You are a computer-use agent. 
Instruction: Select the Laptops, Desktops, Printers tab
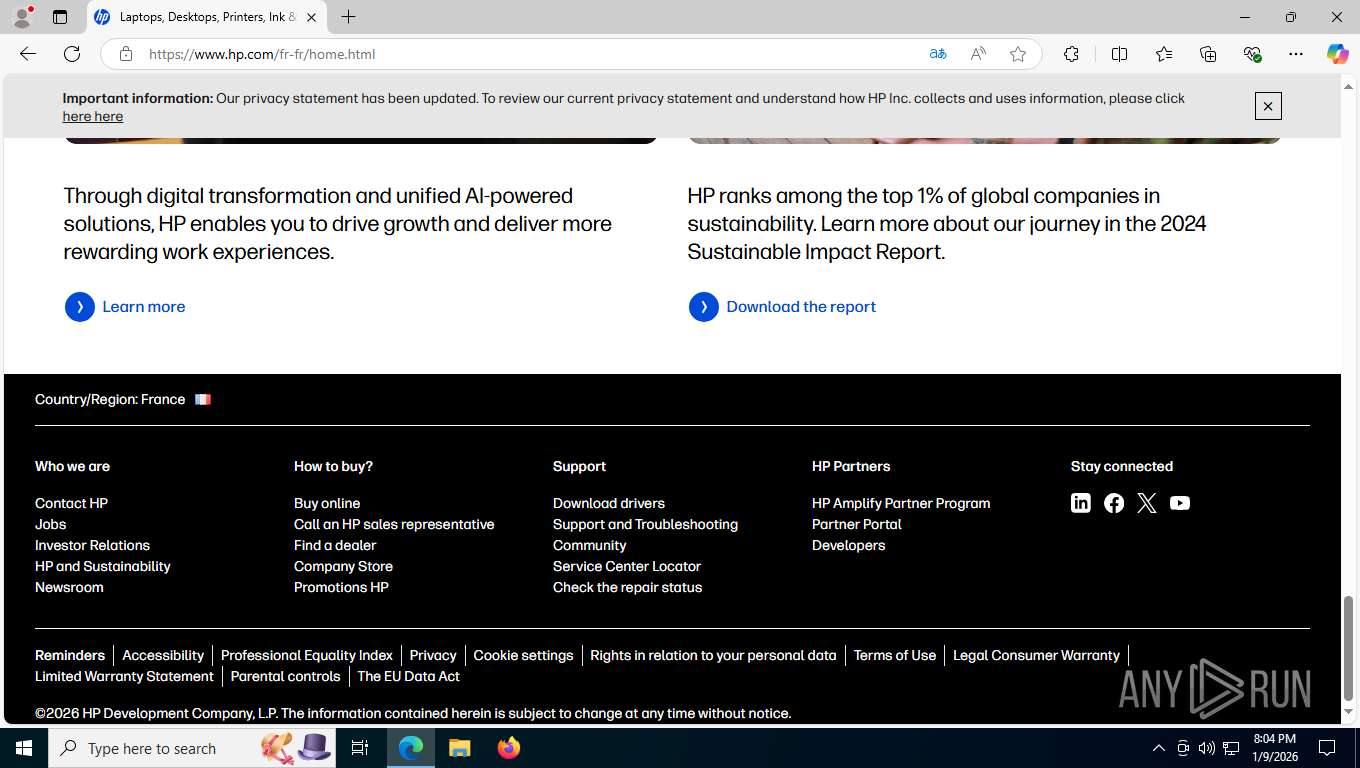pos(207,17)
